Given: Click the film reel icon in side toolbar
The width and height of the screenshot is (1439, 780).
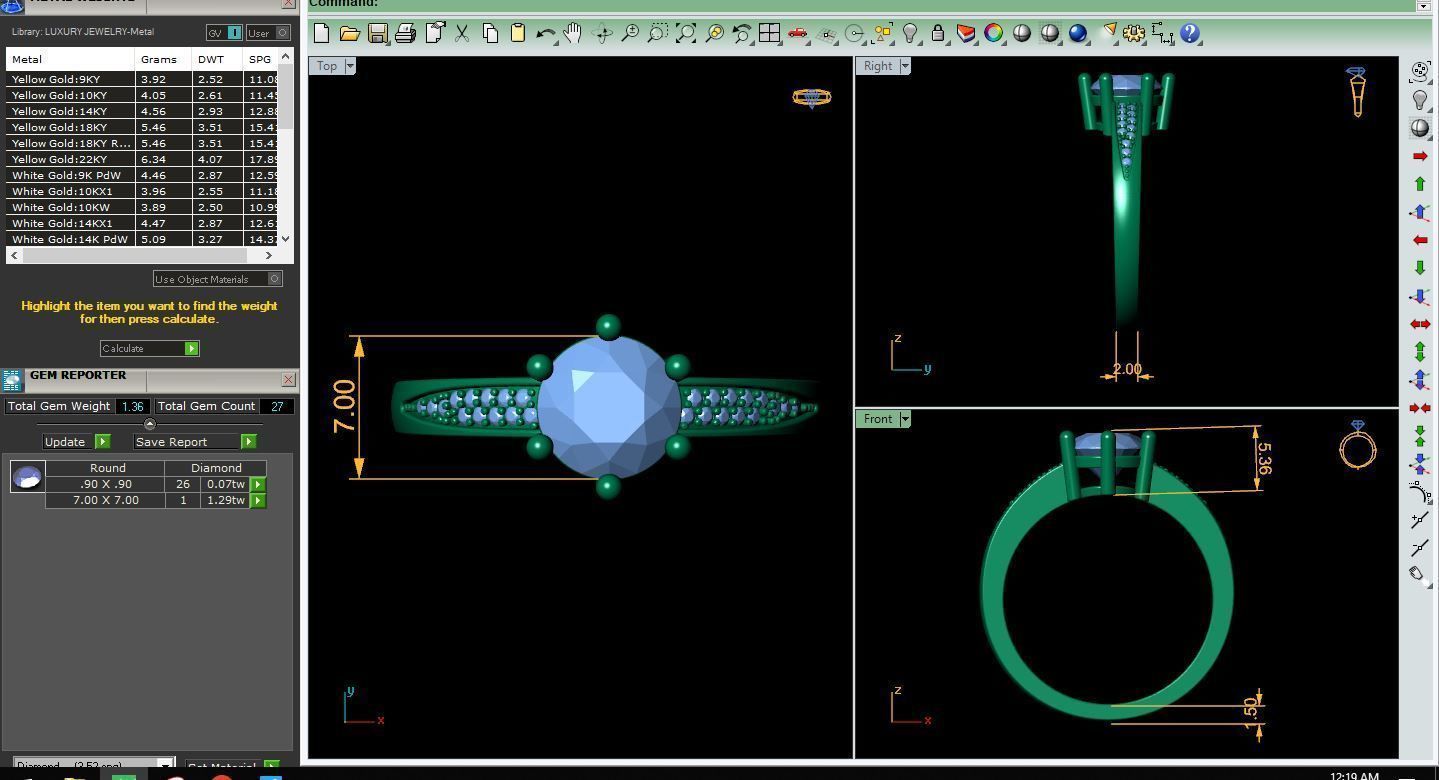Looking at the screenshot, I should (x=1419, y=71).
